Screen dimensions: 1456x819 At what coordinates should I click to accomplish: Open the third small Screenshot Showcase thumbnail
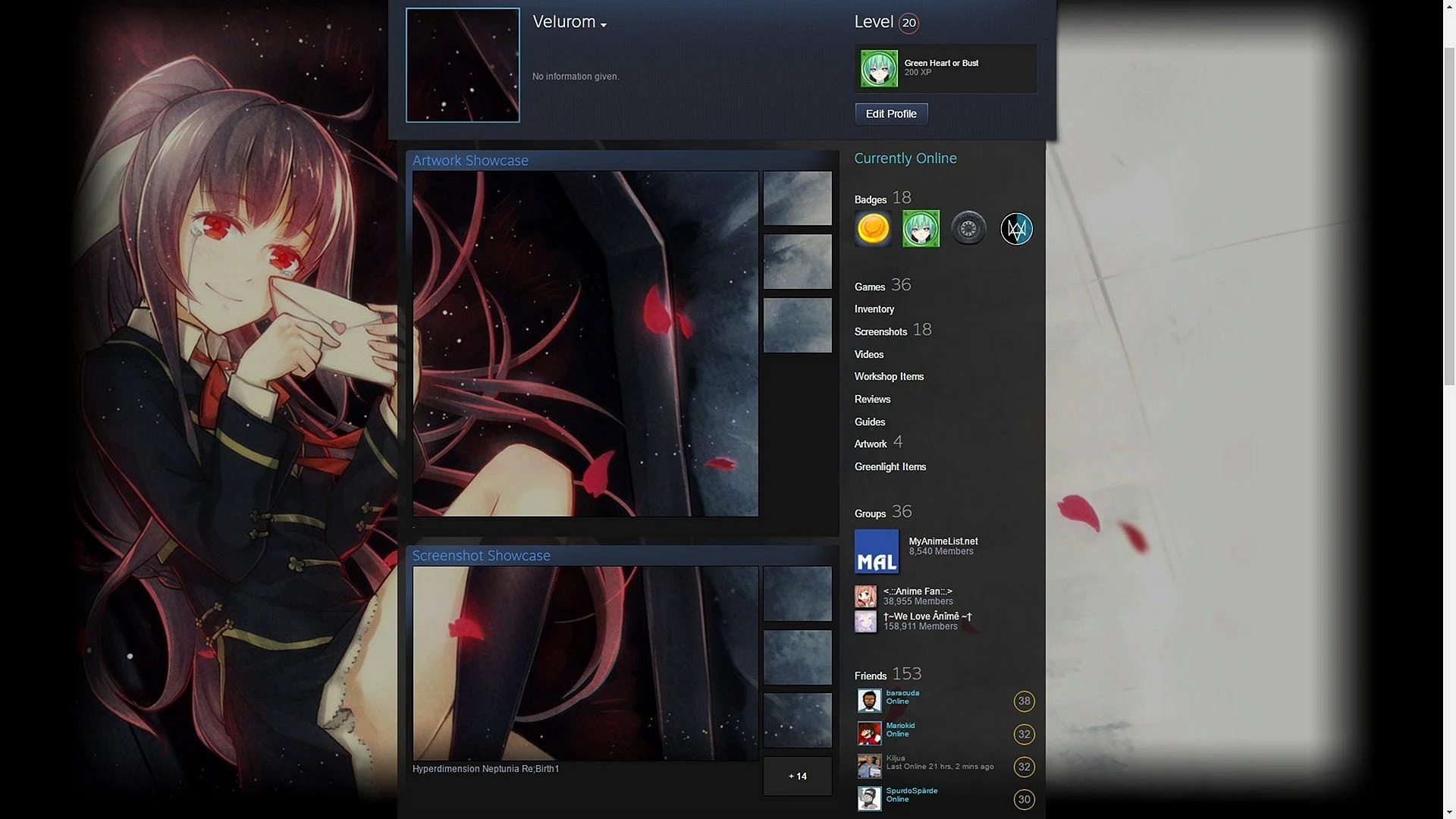[797, 720]
